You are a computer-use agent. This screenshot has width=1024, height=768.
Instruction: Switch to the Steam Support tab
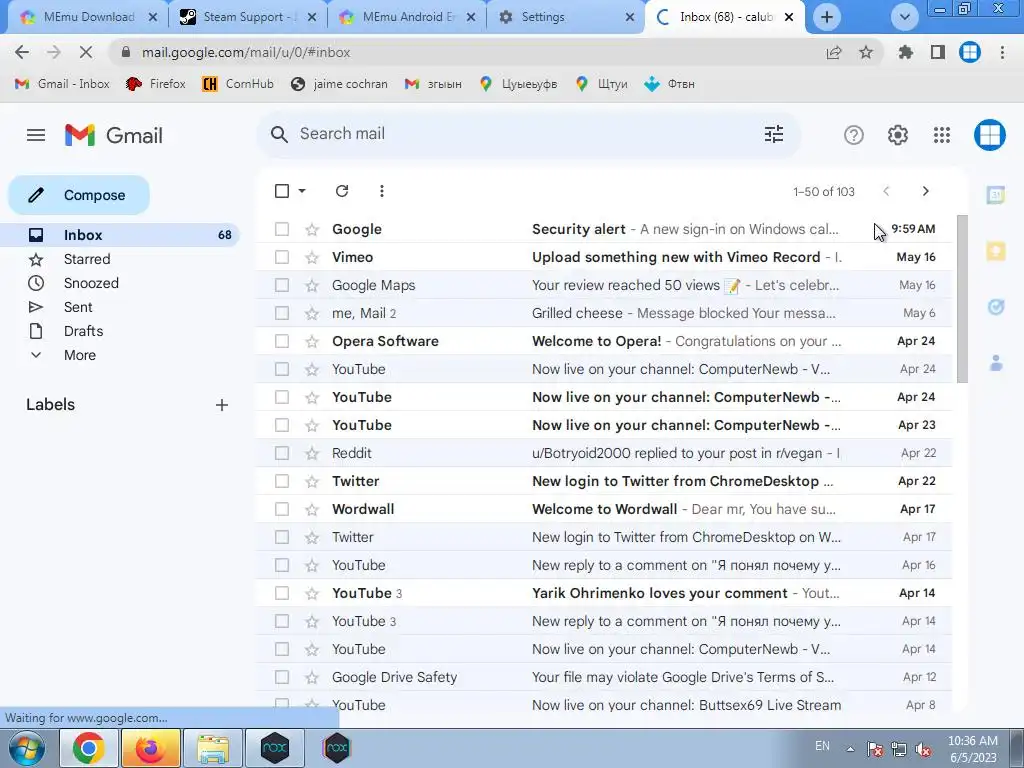coord(247,17)
